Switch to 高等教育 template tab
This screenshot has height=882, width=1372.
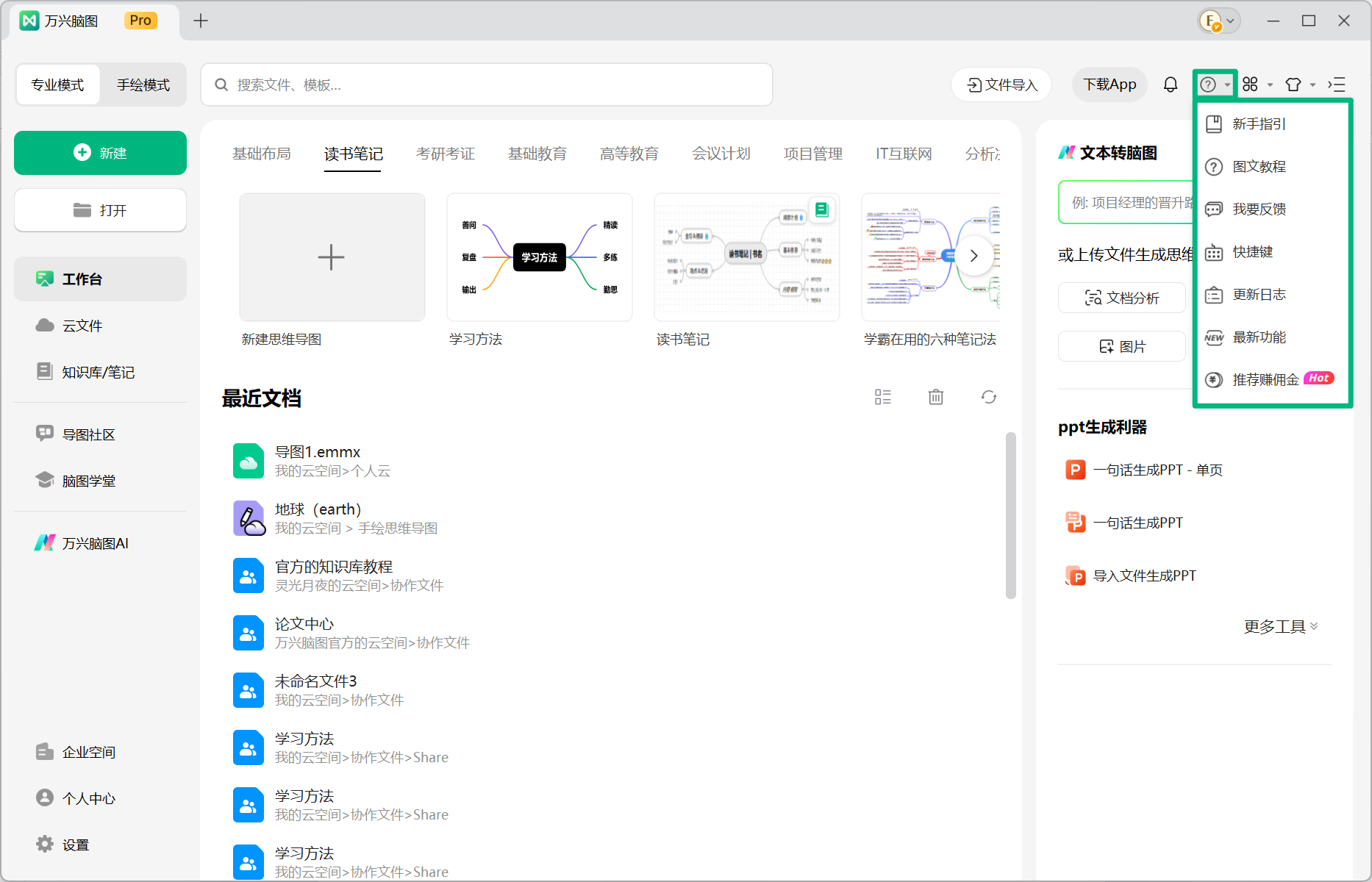(x=629, y=154)
